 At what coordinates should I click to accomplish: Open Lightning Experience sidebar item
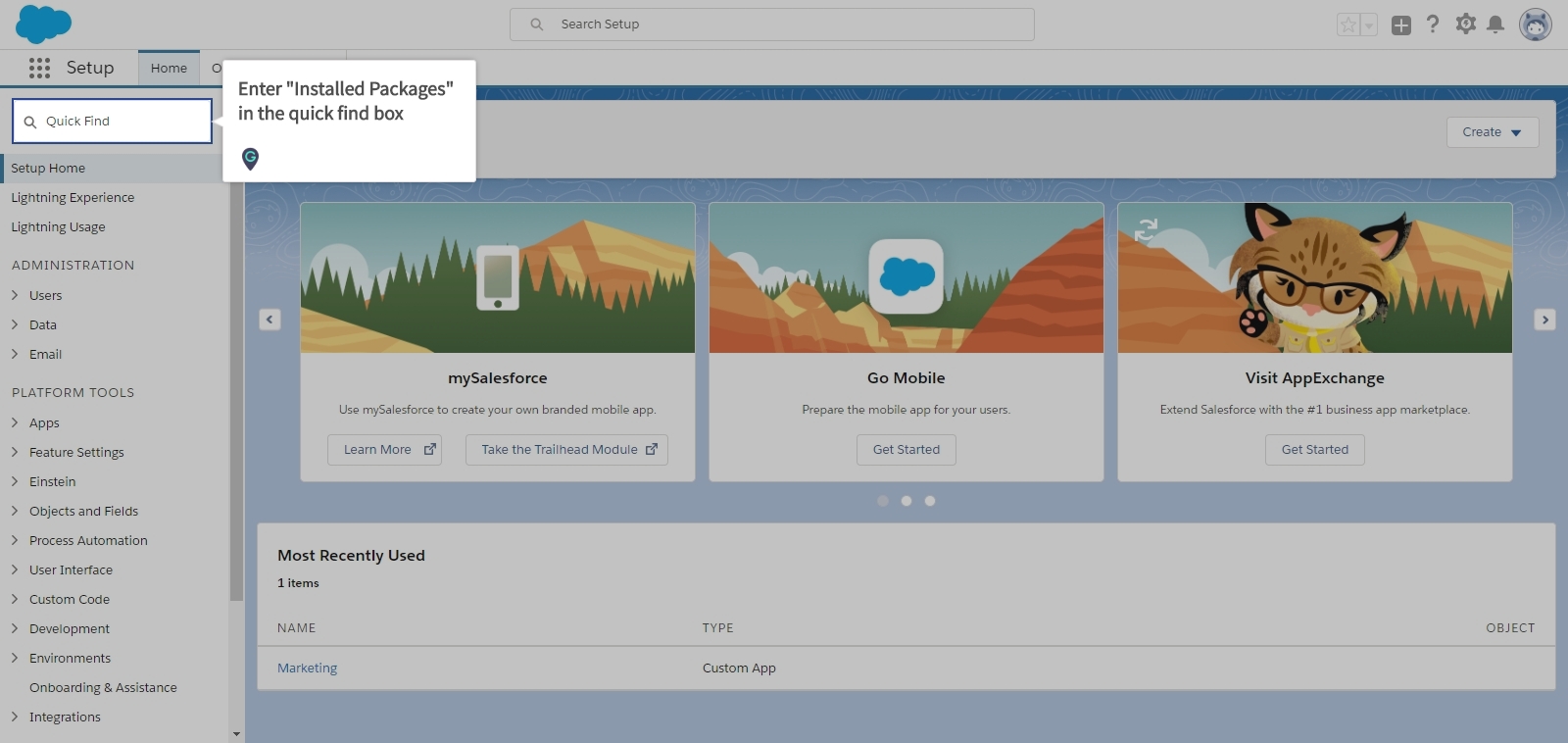pyautogui.click(x=73, y=198)
